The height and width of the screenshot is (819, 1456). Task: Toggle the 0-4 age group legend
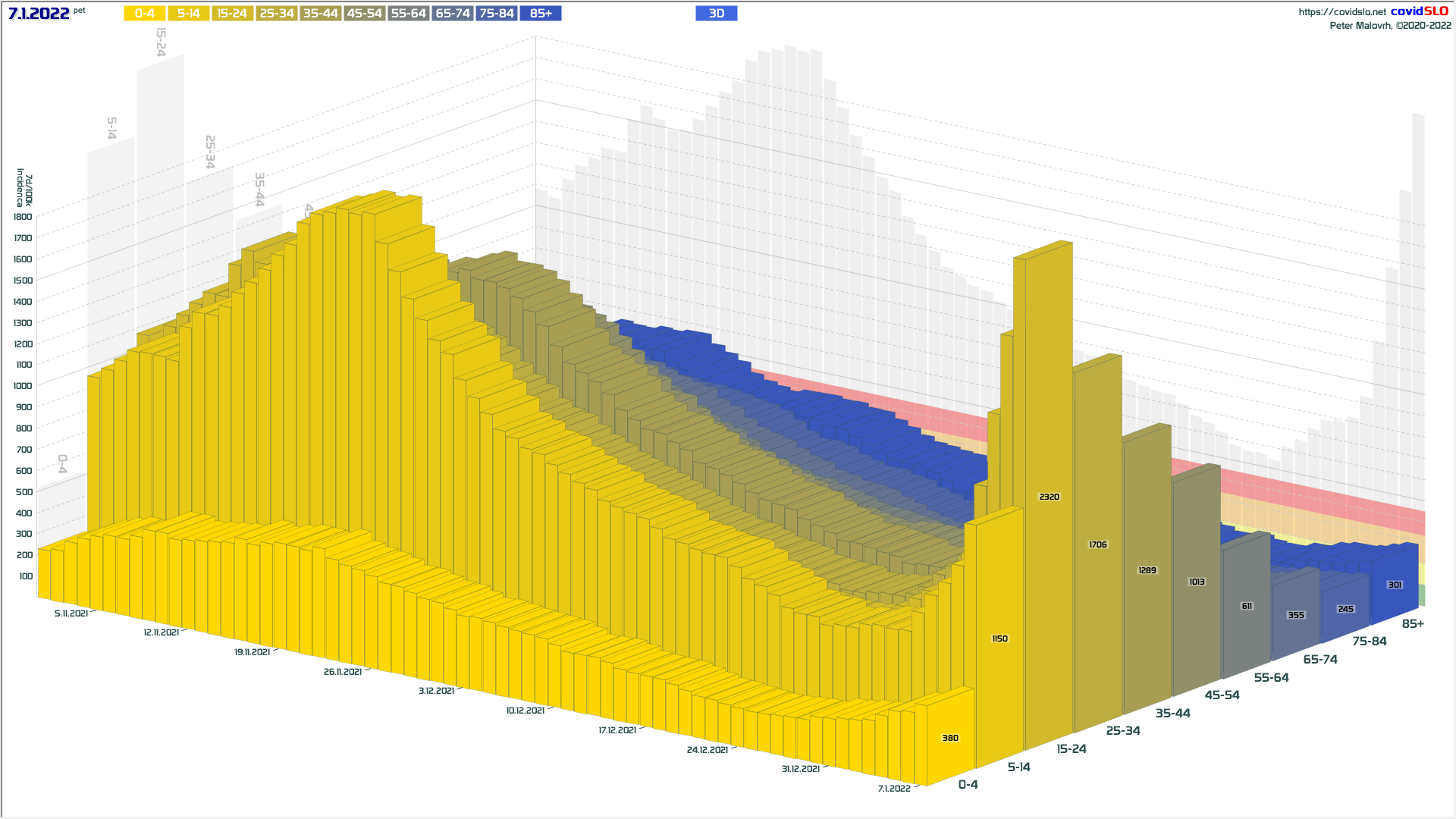[x=144, y=14]
